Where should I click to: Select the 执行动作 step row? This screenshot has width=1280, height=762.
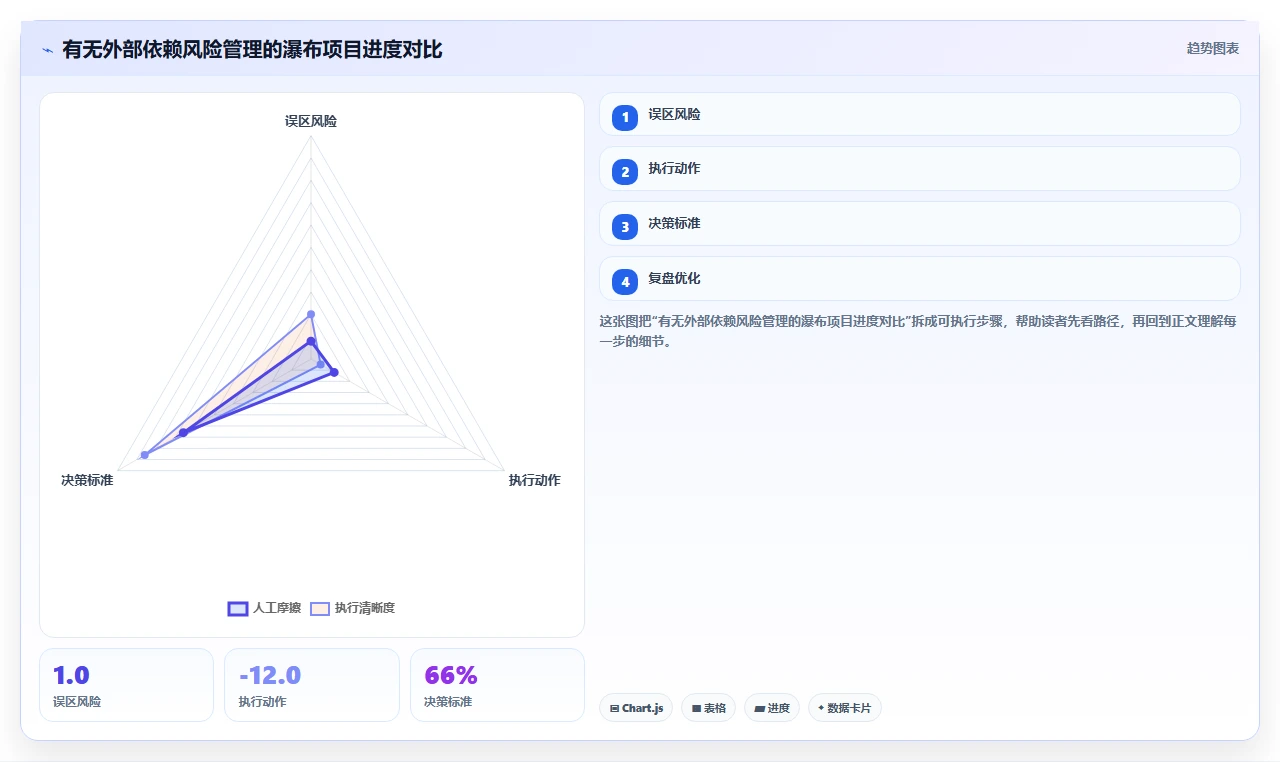click(x=919, y=169)
